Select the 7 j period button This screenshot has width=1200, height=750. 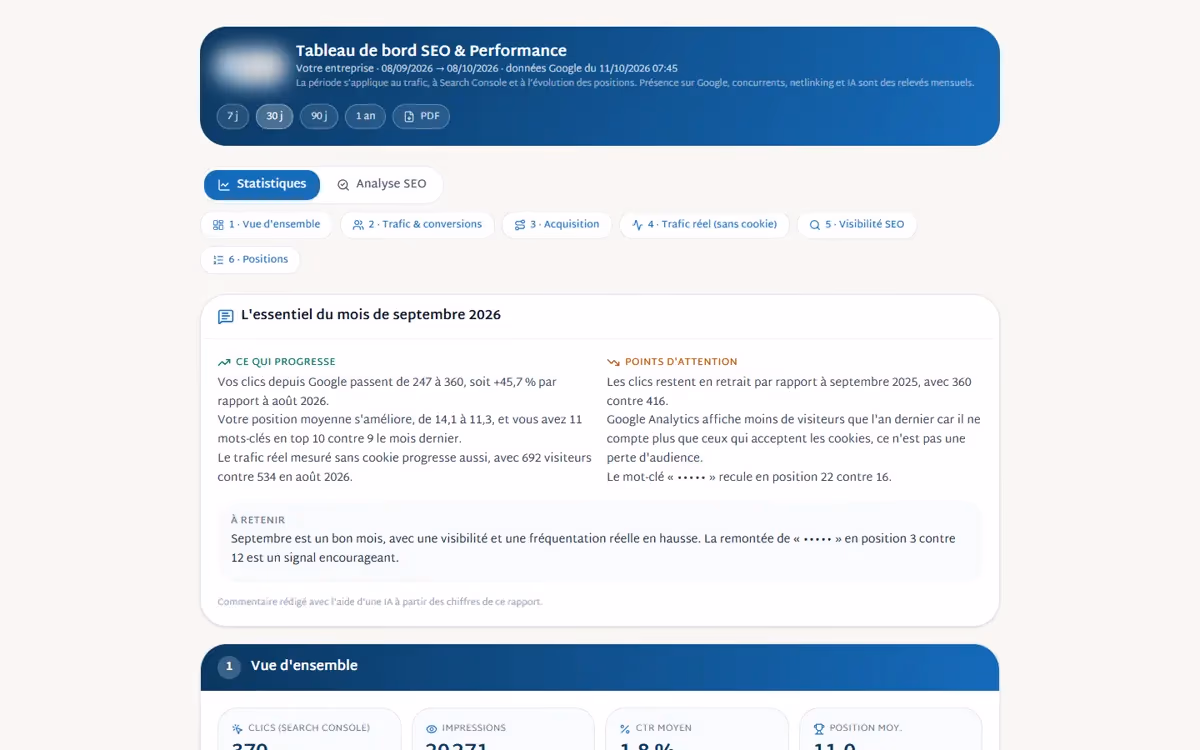[x=232, y=116]
